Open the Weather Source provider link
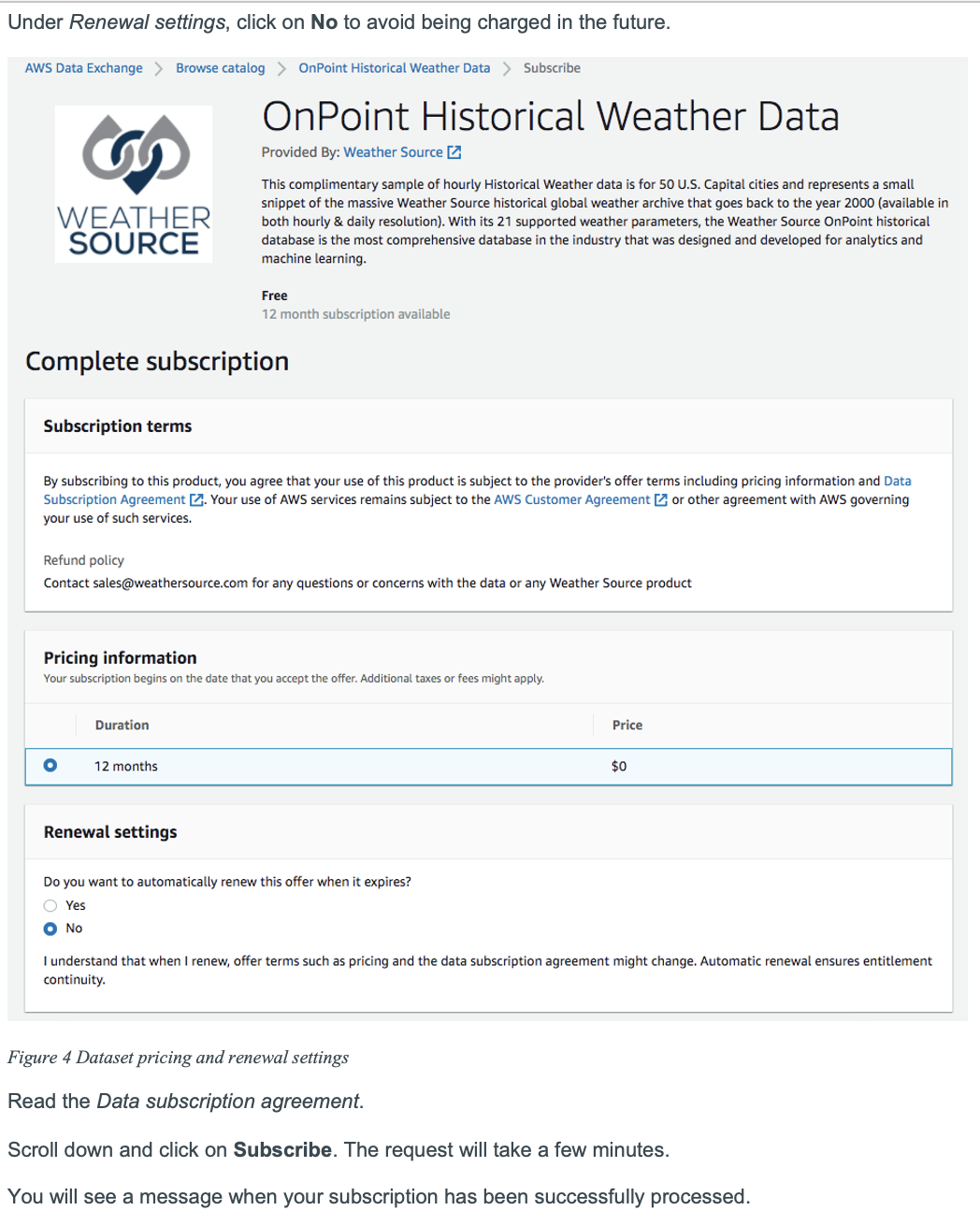The image size is (980, 1225). coord(393,151)
